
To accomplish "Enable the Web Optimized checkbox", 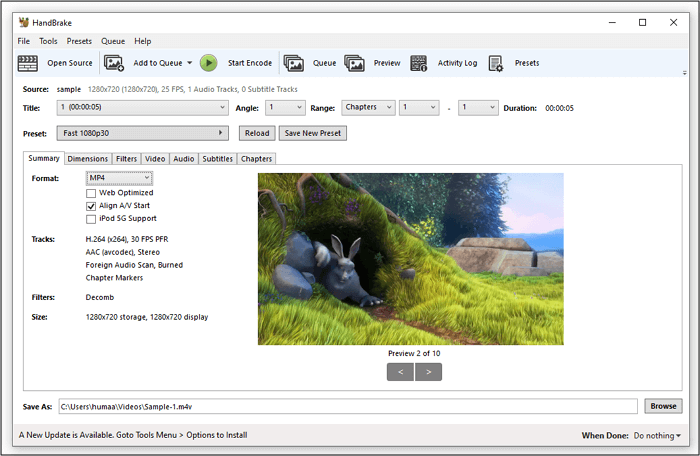I will point(91,193).
